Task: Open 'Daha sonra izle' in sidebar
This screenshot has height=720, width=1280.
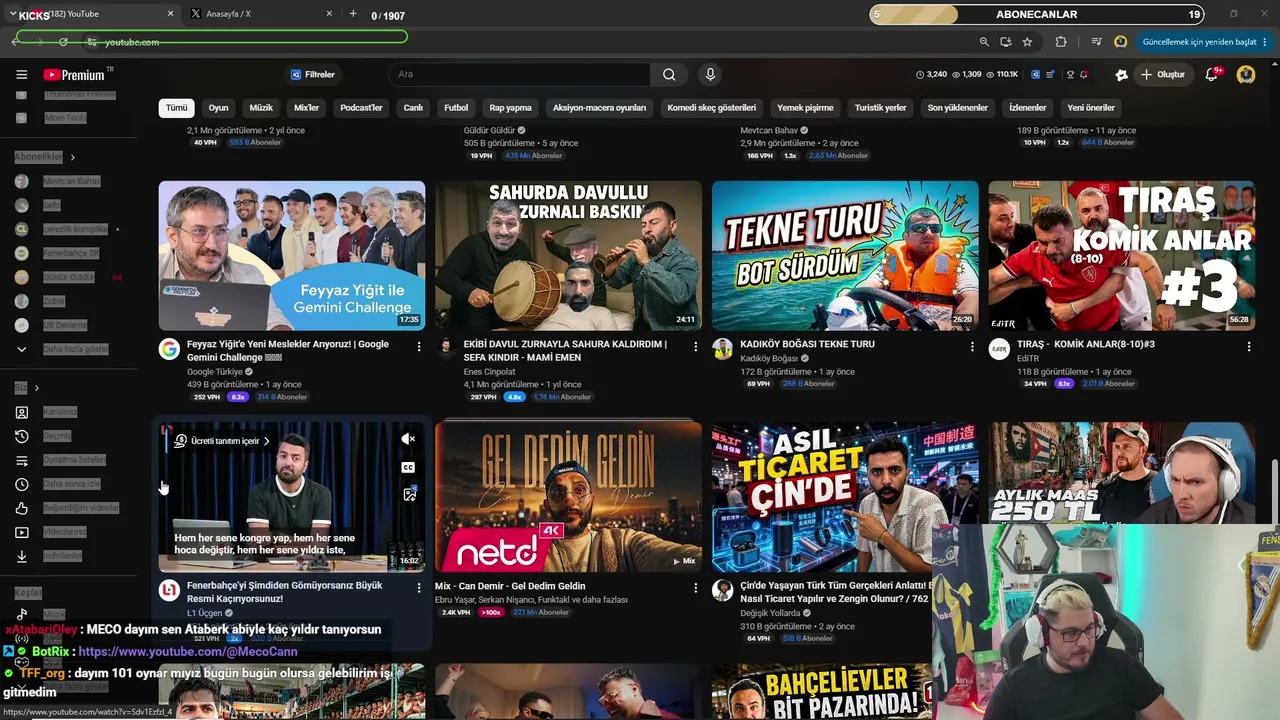Action: 72,484
